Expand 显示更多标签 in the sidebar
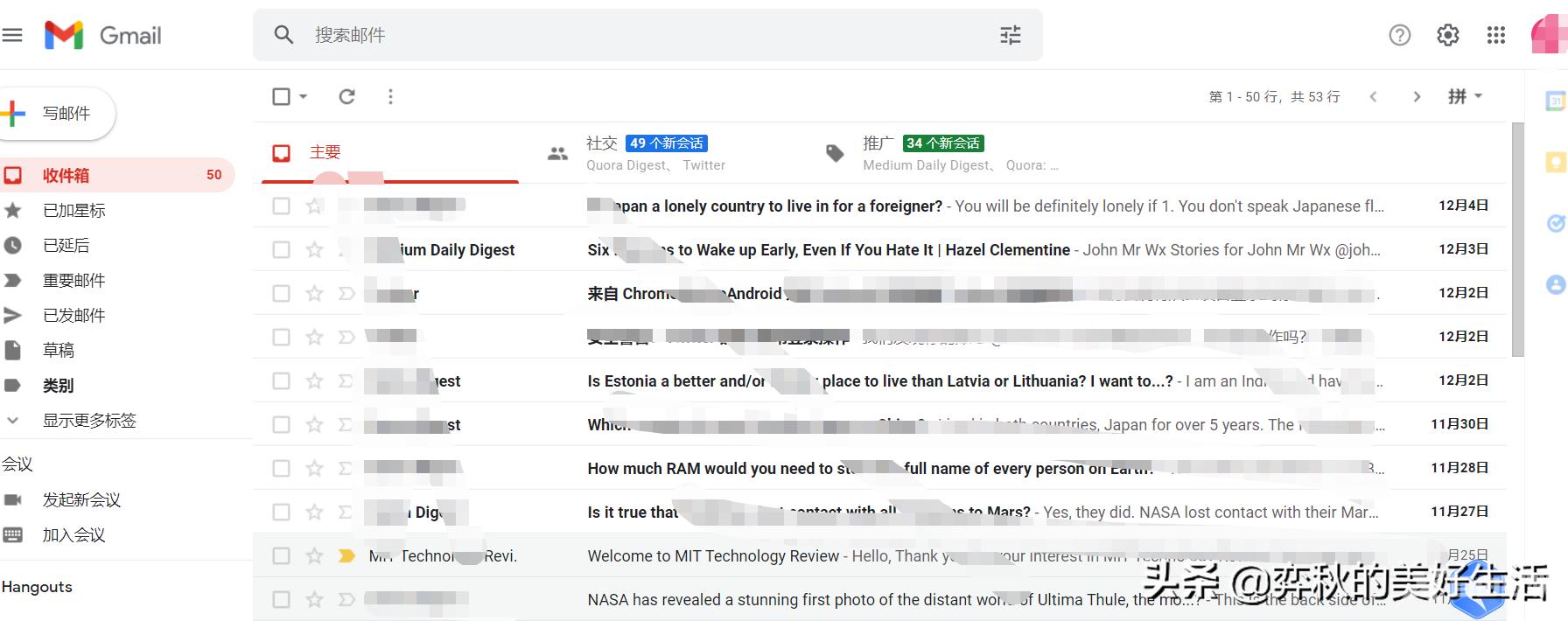The width and height of the screenshot is (1568, 621). click(88, 421)
